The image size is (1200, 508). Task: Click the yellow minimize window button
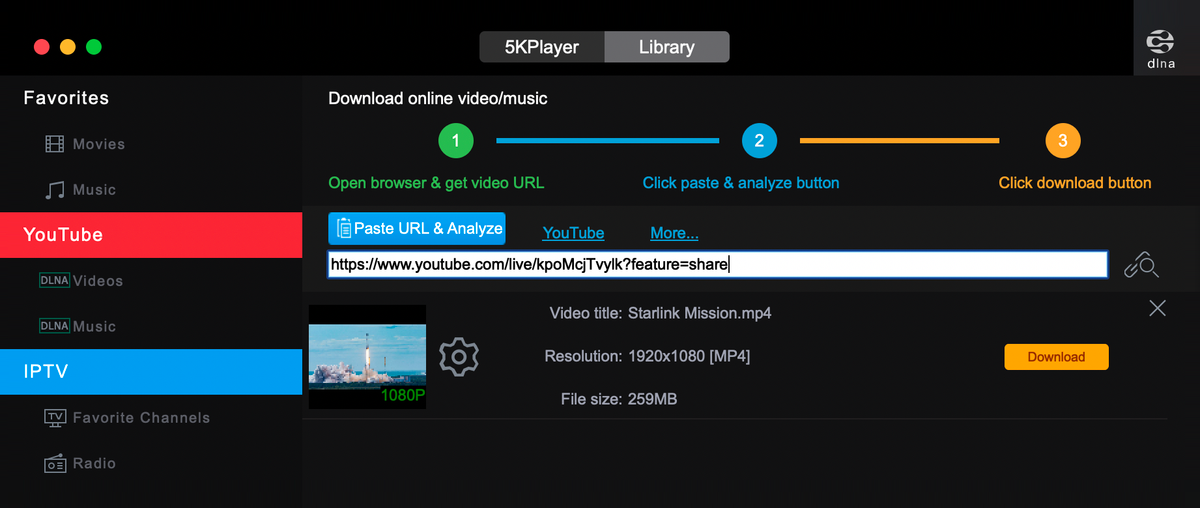(x=68, y=47)
